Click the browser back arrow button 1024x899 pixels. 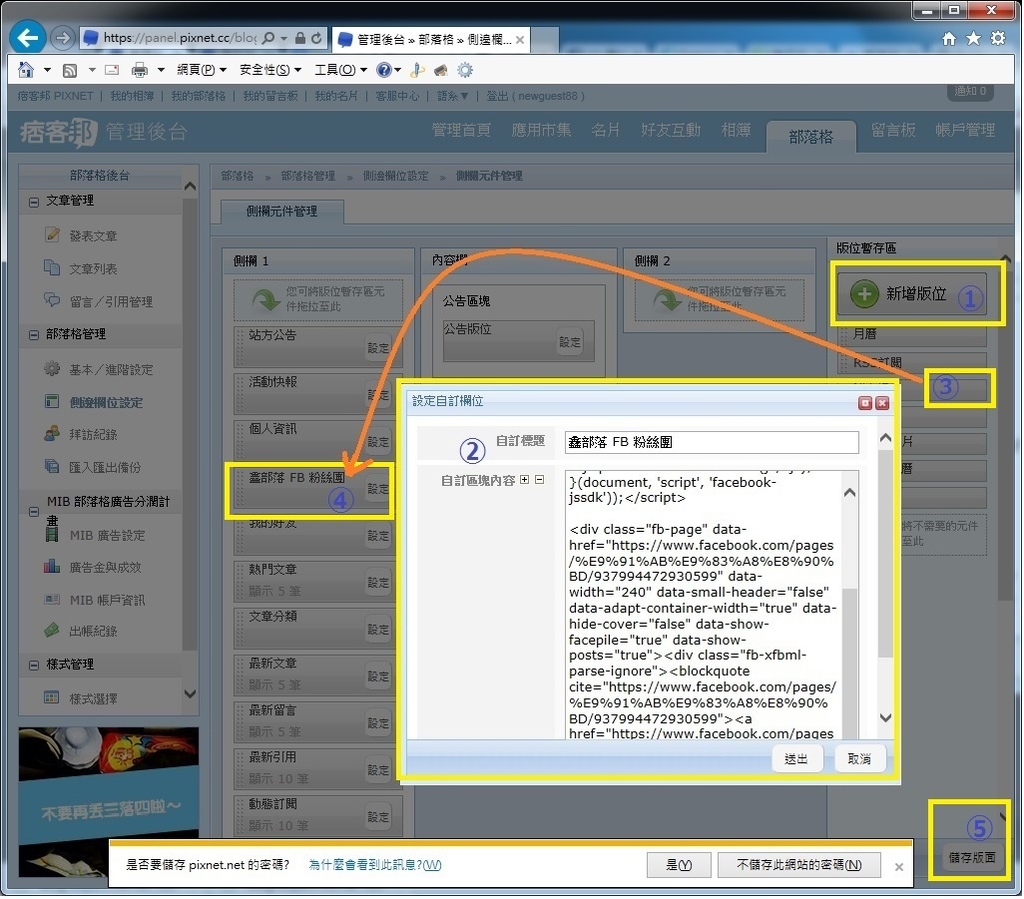coord(27,37)
